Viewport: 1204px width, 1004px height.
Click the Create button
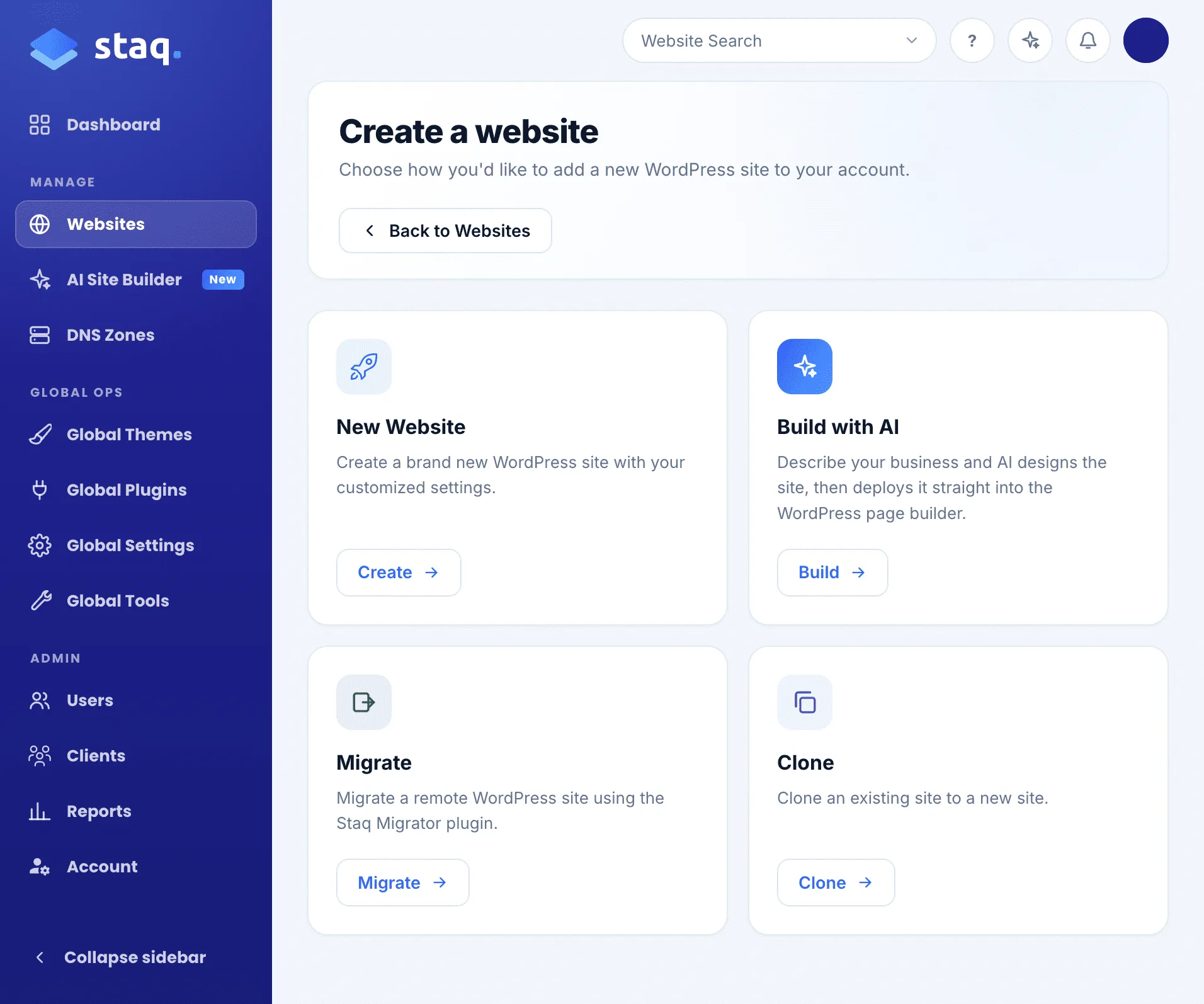click(x=399, y=573)
